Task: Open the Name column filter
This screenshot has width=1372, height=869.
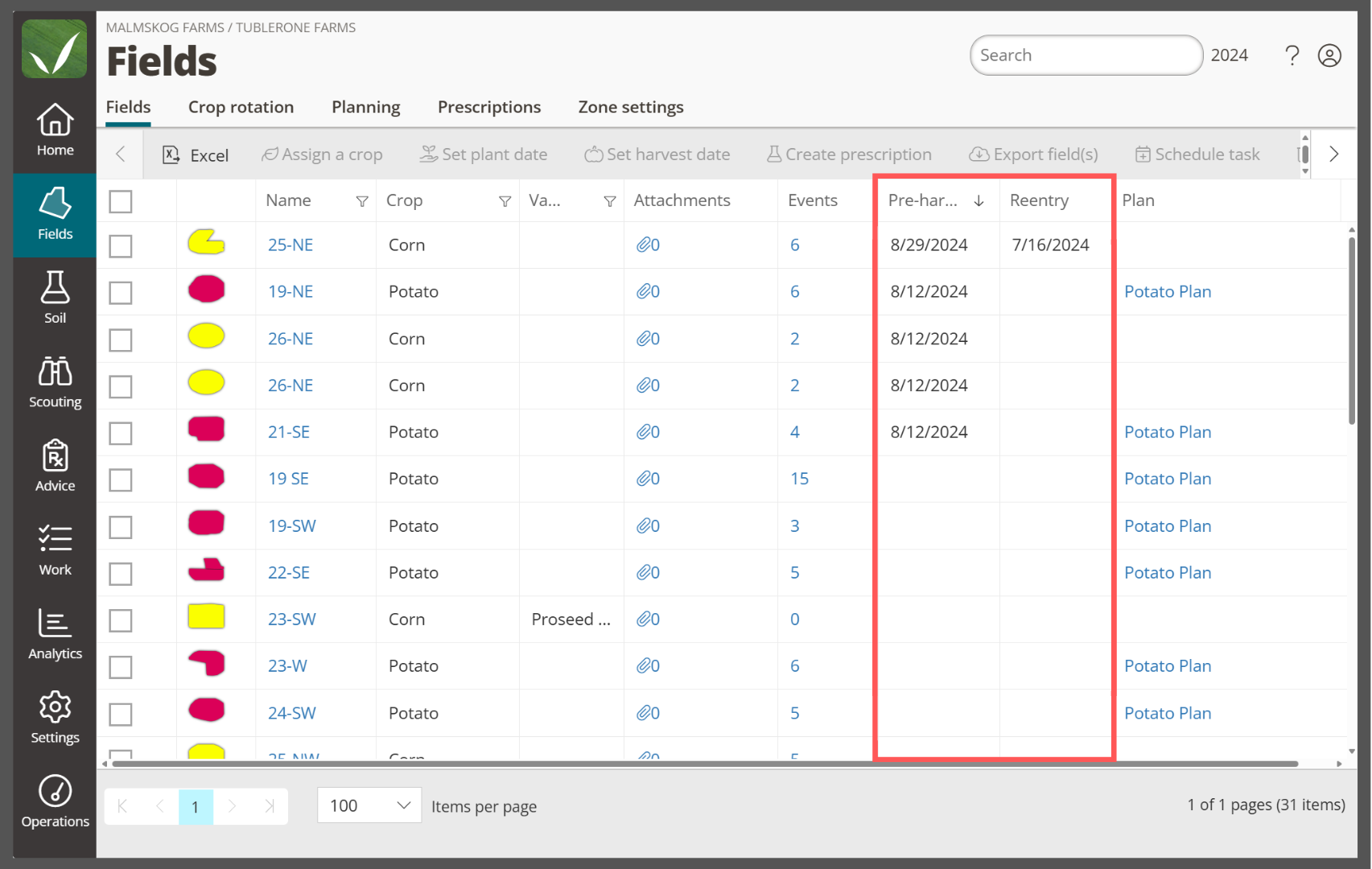Action: tap(362, 201)
